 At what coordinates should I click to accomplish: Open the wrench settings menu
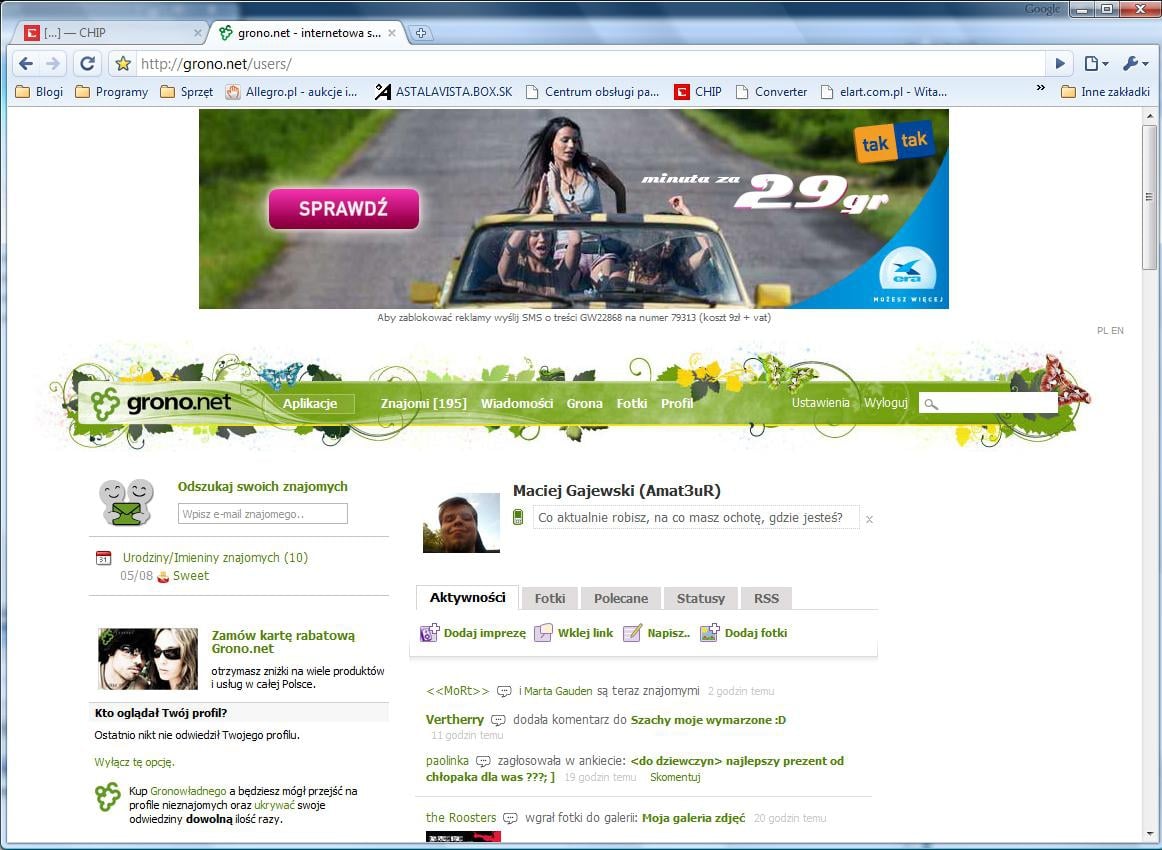[x=1135, y=63]
